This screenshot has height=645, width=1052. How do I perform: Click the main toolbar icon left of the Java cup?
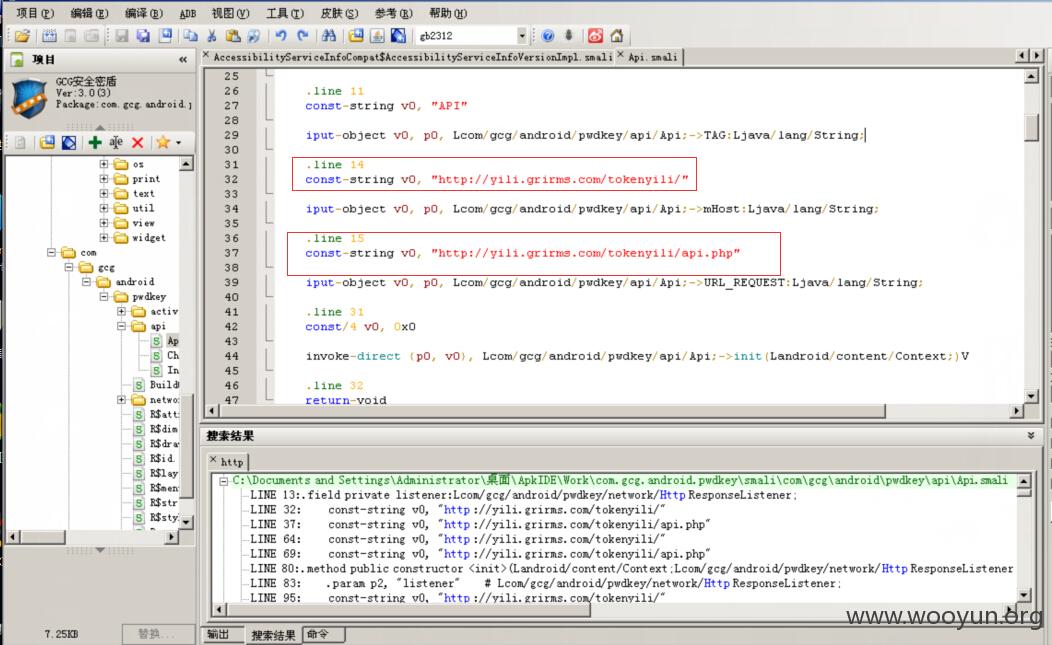pyautogui.click(x=356, y=36)
